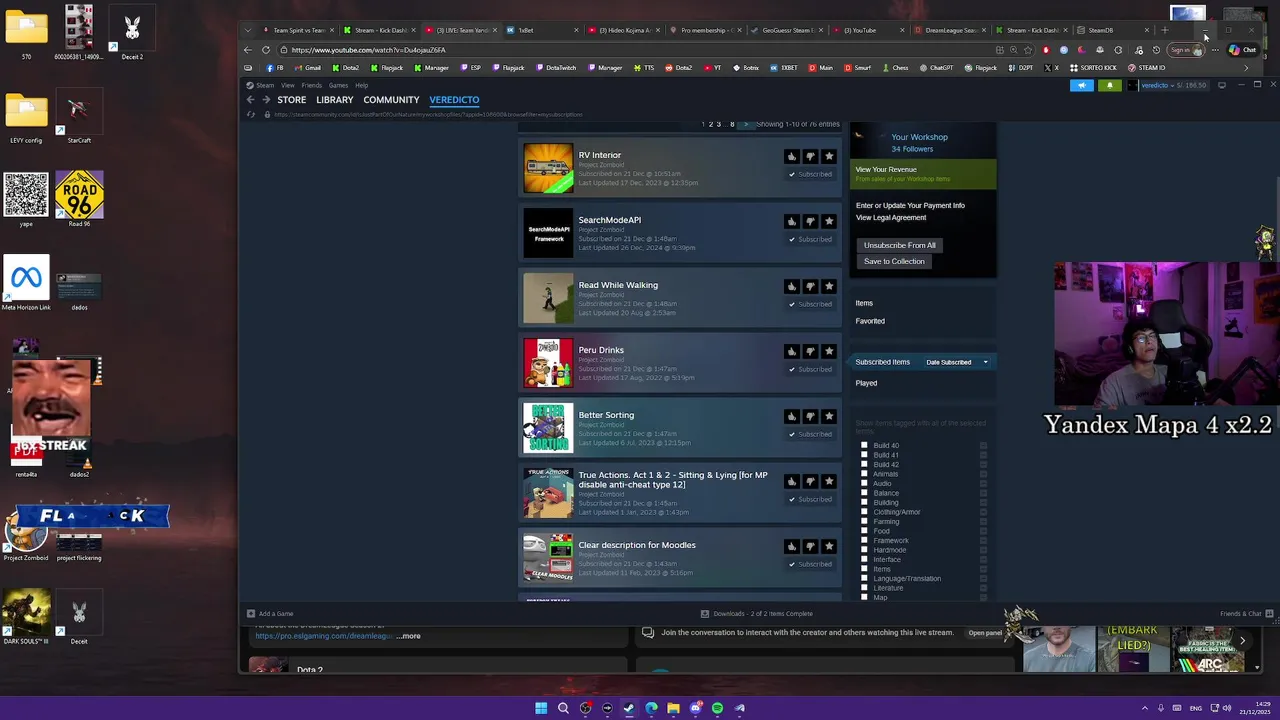Favorite the RV Interior mod with star

pos(829,156)
